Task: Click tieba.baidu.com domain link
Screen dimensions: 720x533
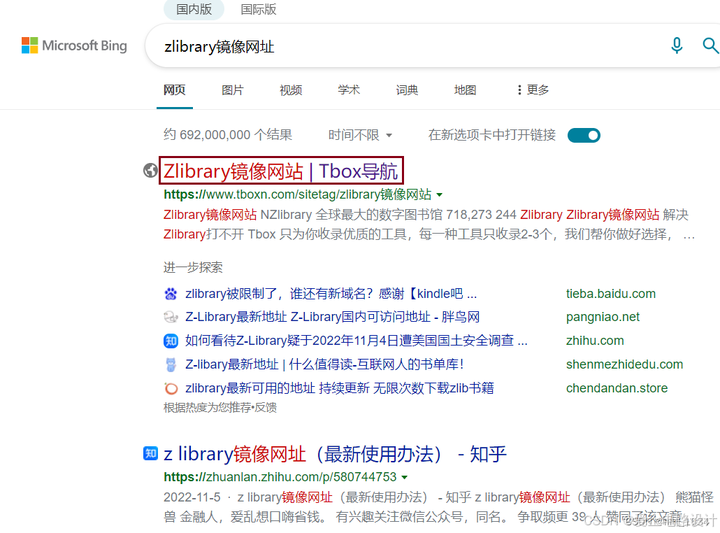Action: point(611,294)
